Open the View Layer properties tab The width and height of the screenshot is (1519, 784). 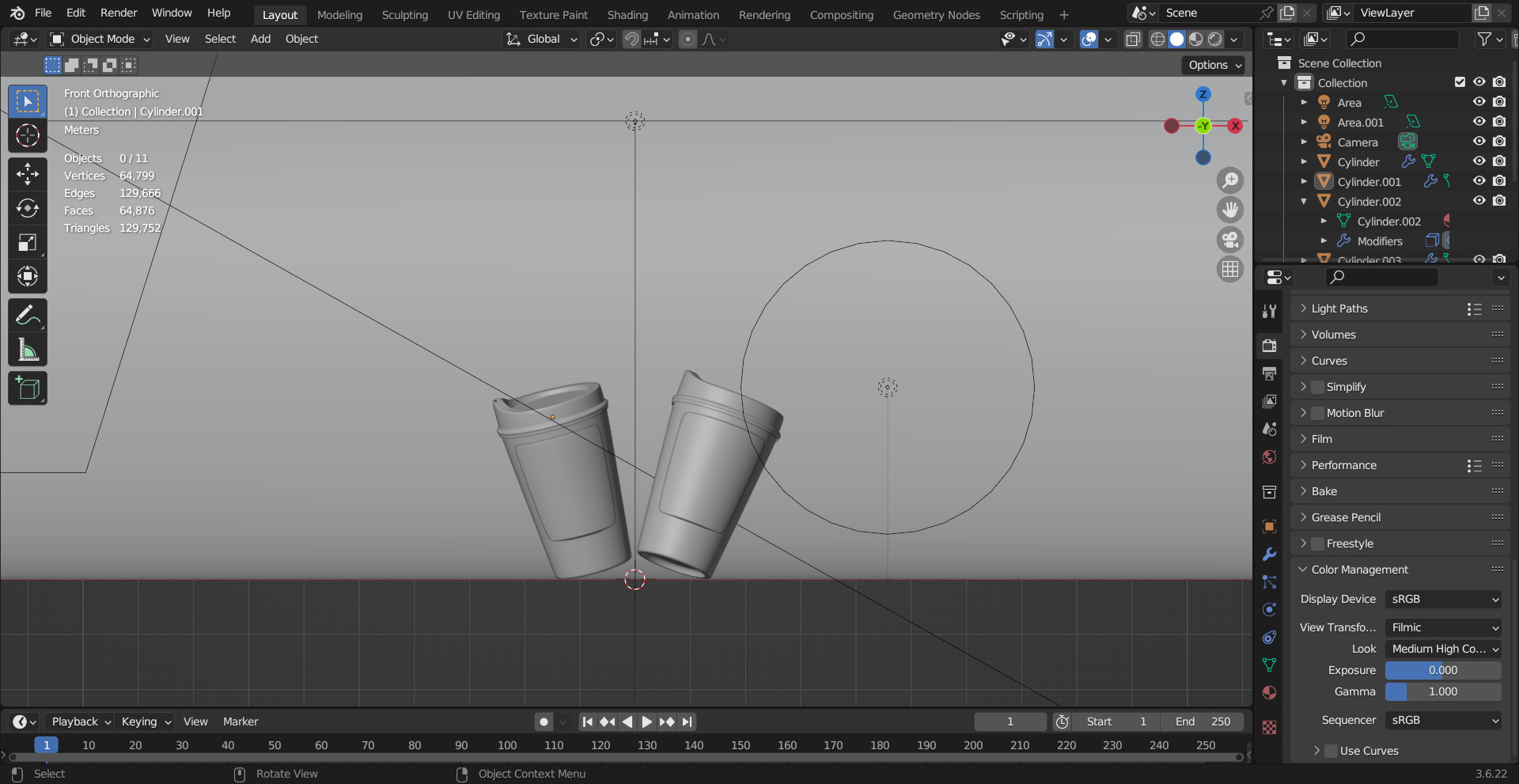click(x=1270, y=401)
